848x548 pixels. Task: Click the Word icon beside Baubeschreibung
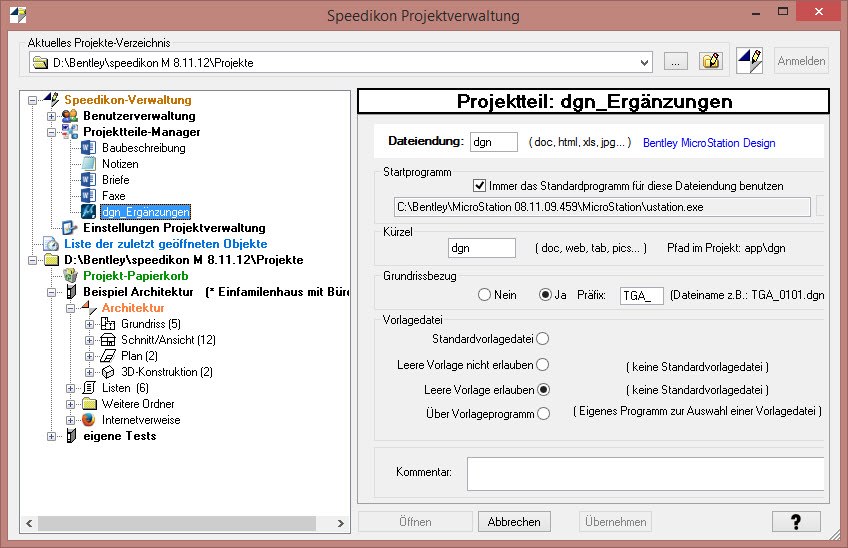(x=88, y=148)
